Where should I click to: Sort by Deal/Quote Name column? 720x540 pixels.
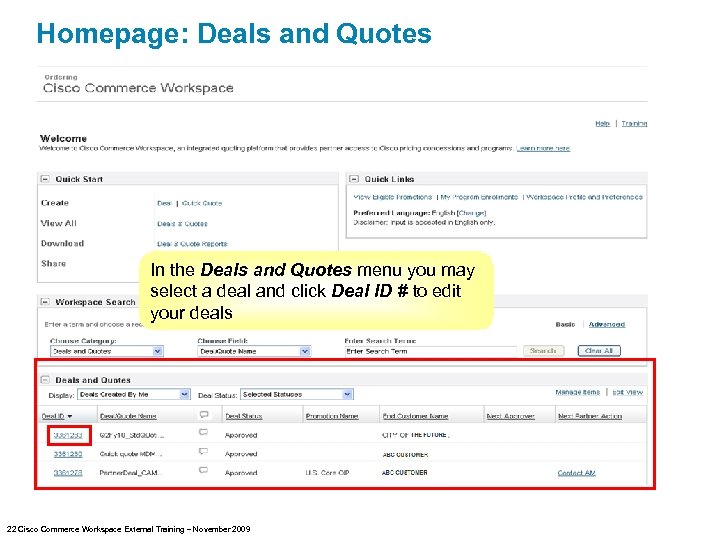pos(128,416)
